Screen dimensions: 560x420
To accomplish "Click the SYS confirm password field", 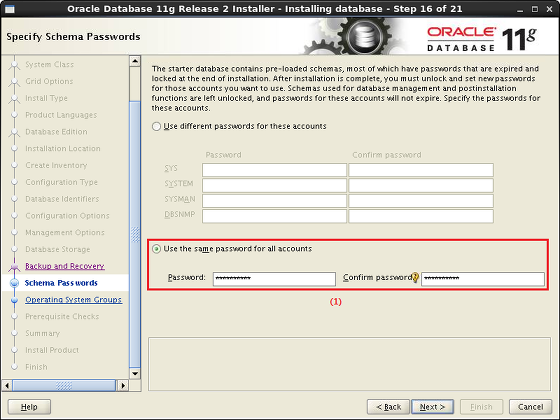I will tap(421, 170).
